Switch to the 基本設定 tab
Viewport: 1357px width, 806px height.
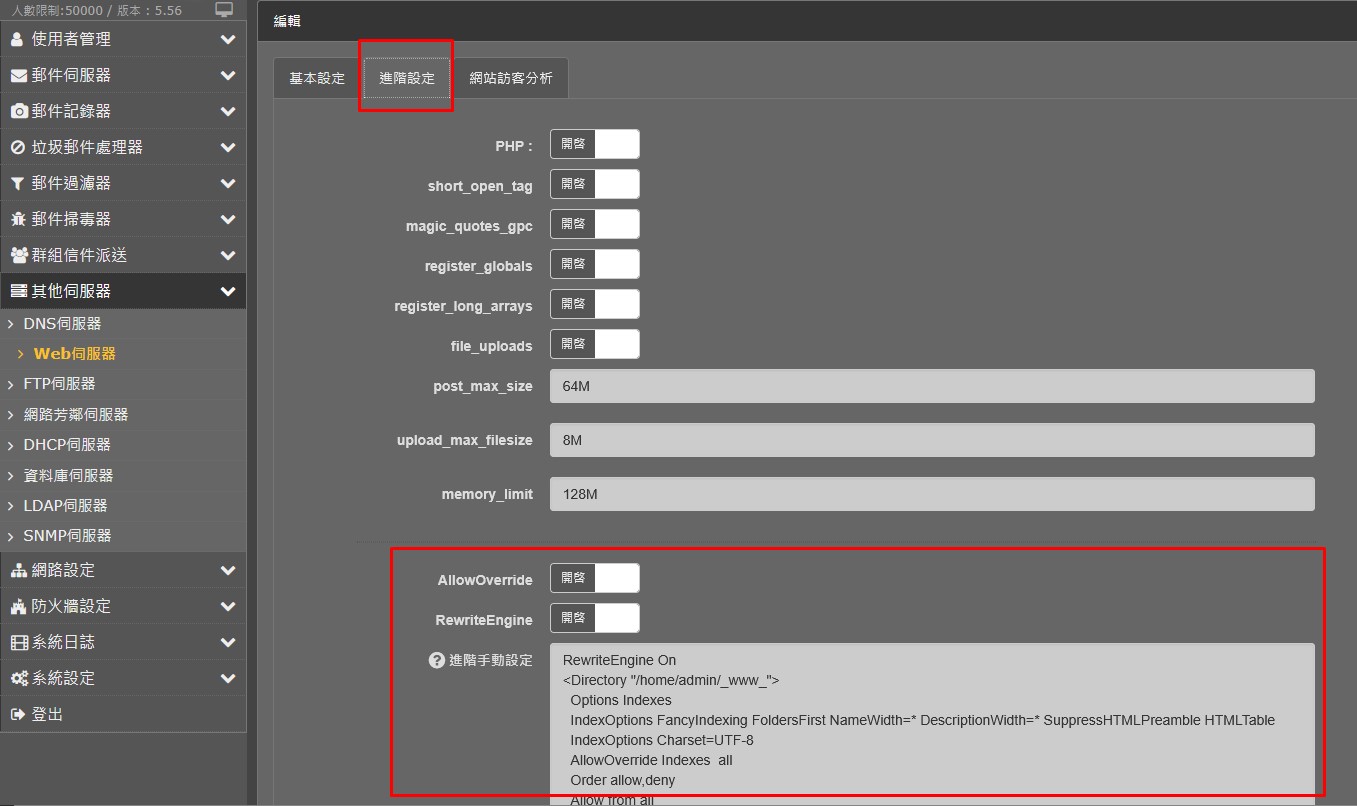[316, 78]
